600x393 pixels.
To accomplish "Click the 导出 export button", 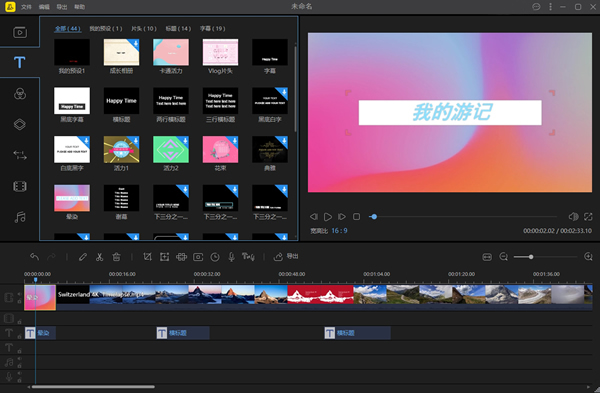I will click(x=286, y=256).
